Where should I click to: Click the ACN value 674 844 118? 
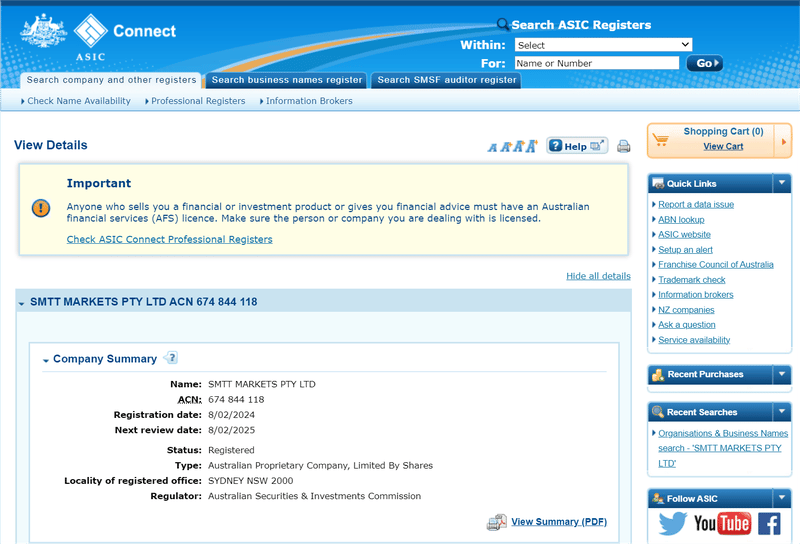pyautogui.click(x=236, y=400)
